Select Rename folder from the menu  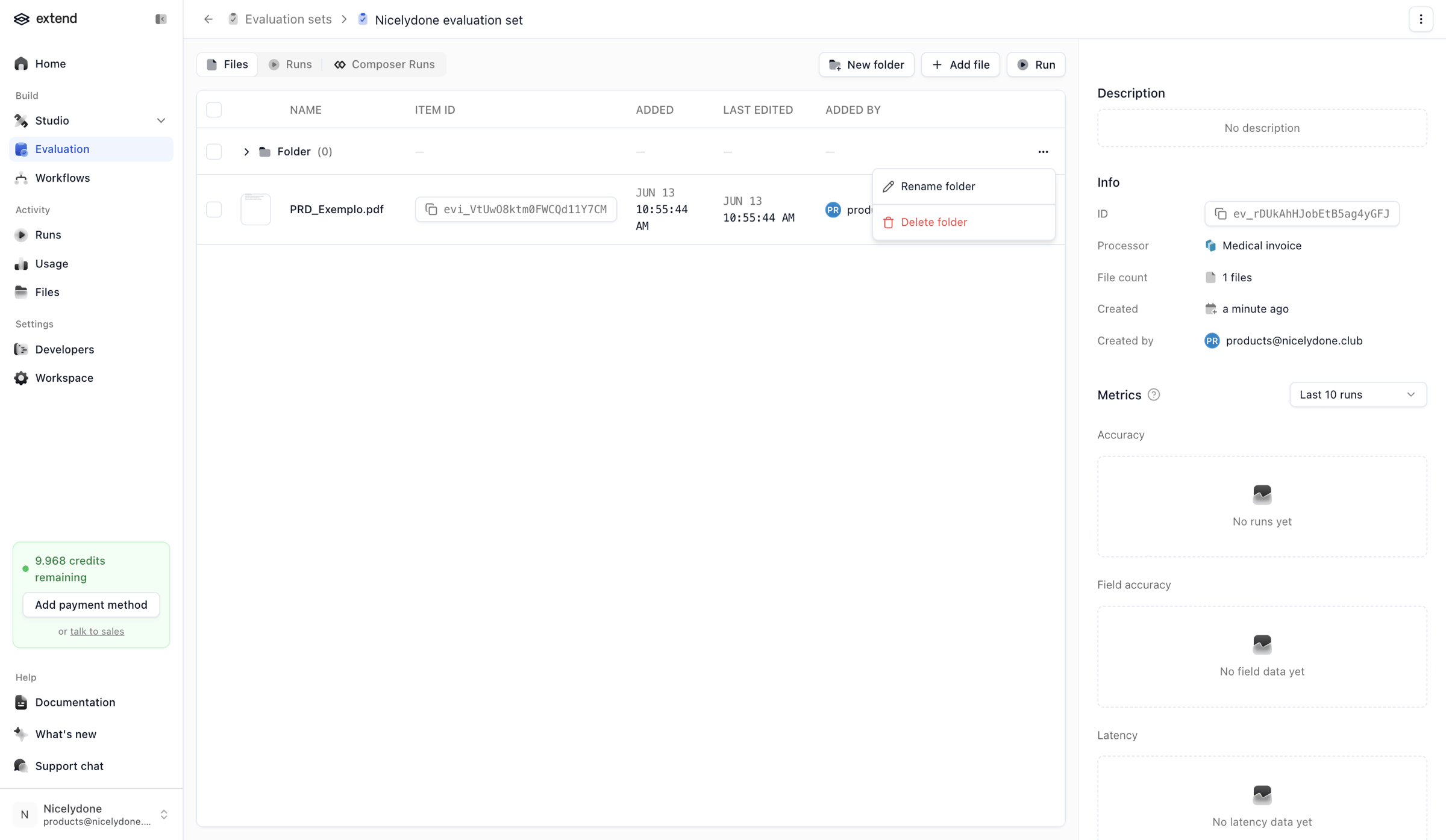tap(963, 187)
